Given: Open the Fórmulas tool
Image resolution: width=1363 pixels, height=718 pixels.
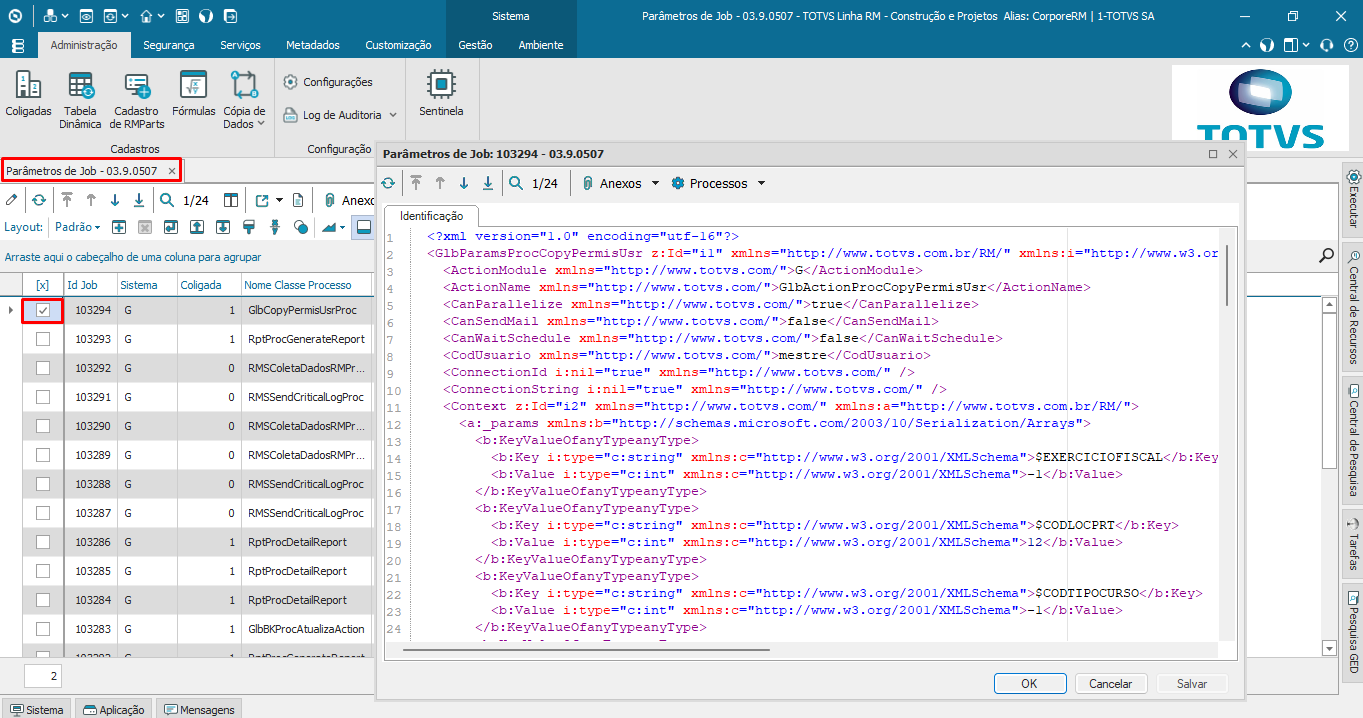Looking at the screenshot, I should [193, 95].
